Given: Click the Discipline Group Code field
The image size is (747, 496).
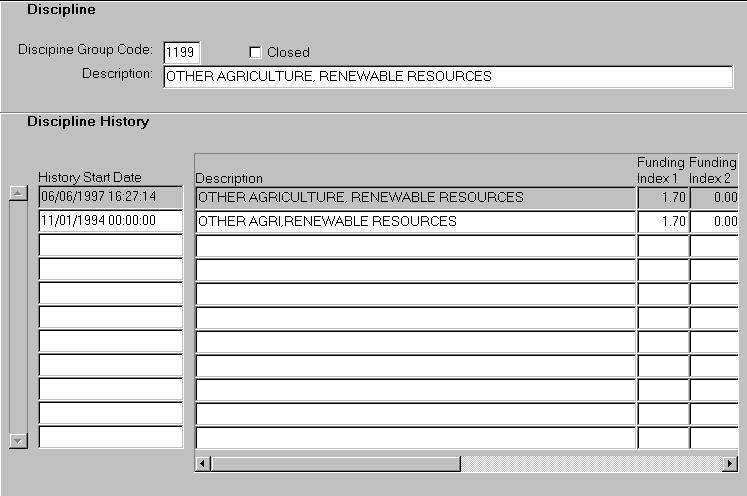Looking at the screenshot, I should coord(182,52).
